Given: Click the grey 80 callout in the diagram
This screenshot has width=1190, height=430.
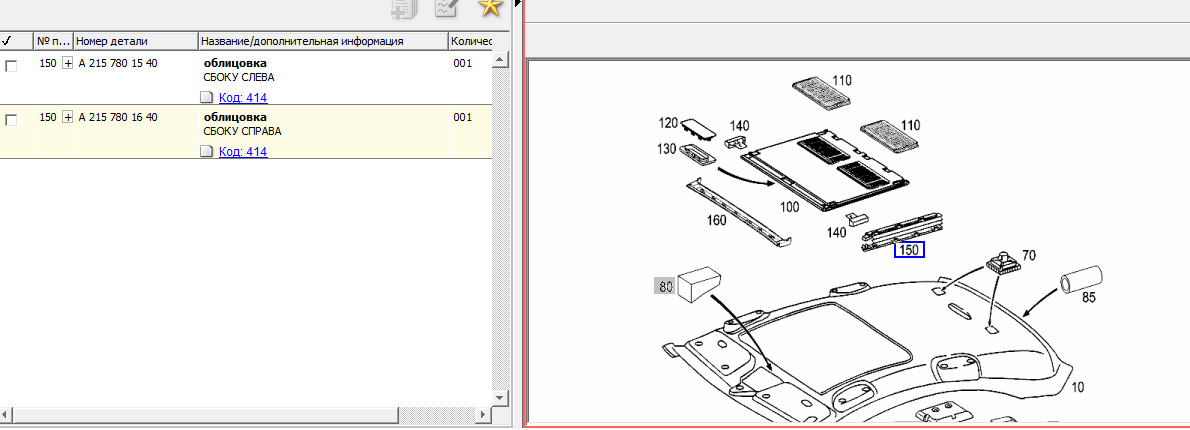Looking at the screenshot, I should click(665, 287).
